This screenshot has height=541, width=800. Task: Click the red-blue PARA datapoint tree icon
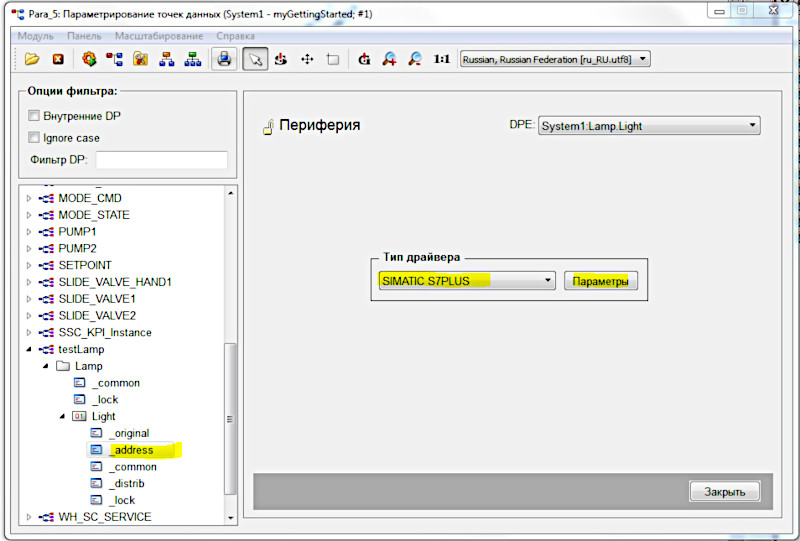(x=114, y=59)
